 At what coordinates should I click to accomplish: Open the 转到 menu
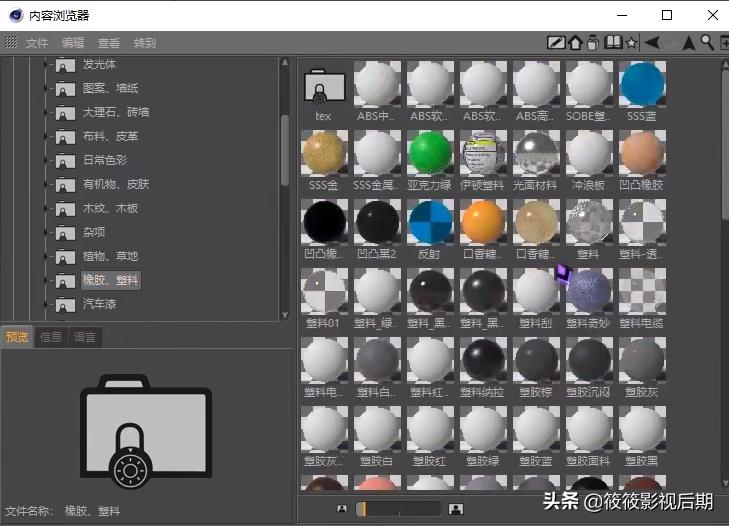tap(145, 43)
